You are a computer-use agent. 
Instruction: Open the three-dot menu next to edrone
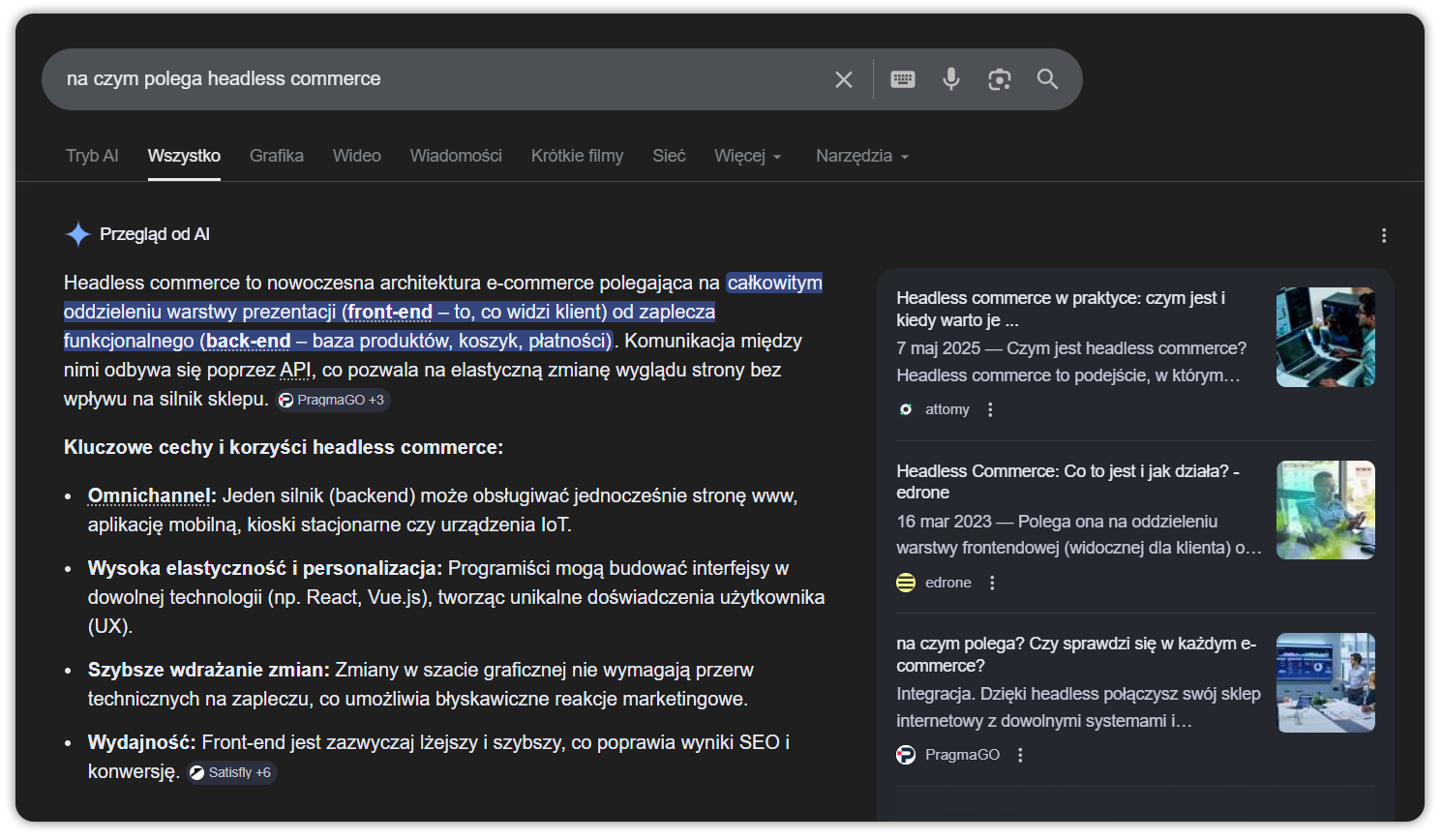click(x=990, y=582)
